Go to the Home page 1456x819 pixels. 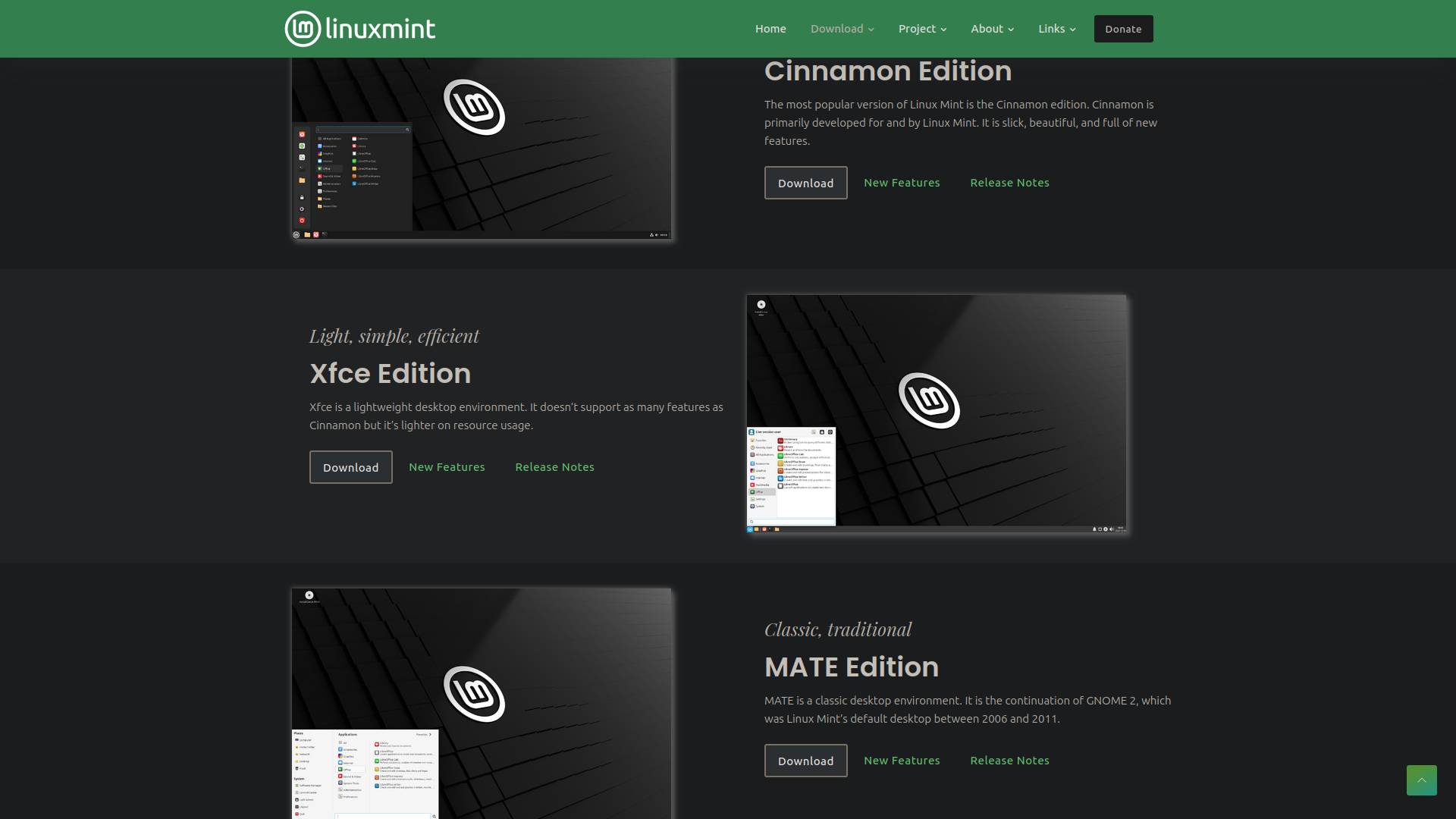tap(770, 29)
